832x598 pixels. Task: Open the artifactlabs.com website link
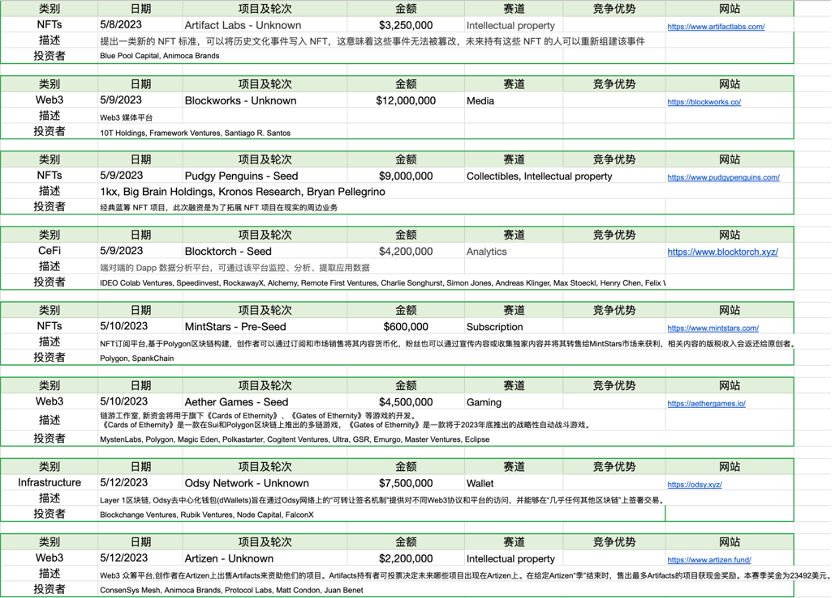click(716, 27)
